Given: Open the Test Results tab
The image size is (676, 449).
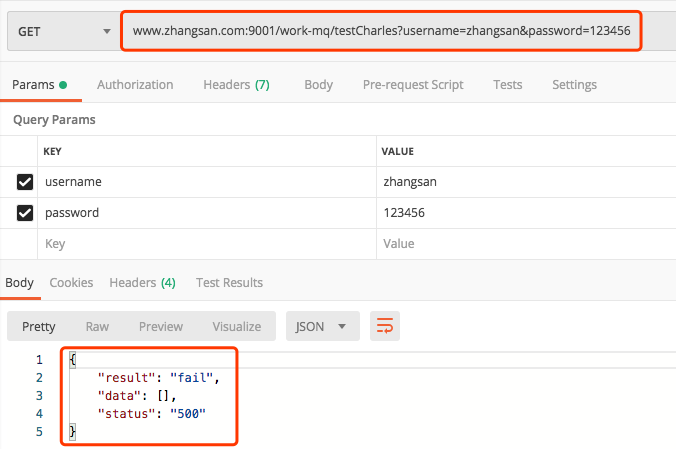Looking at the screenshot, I should [x=229, y=283].
